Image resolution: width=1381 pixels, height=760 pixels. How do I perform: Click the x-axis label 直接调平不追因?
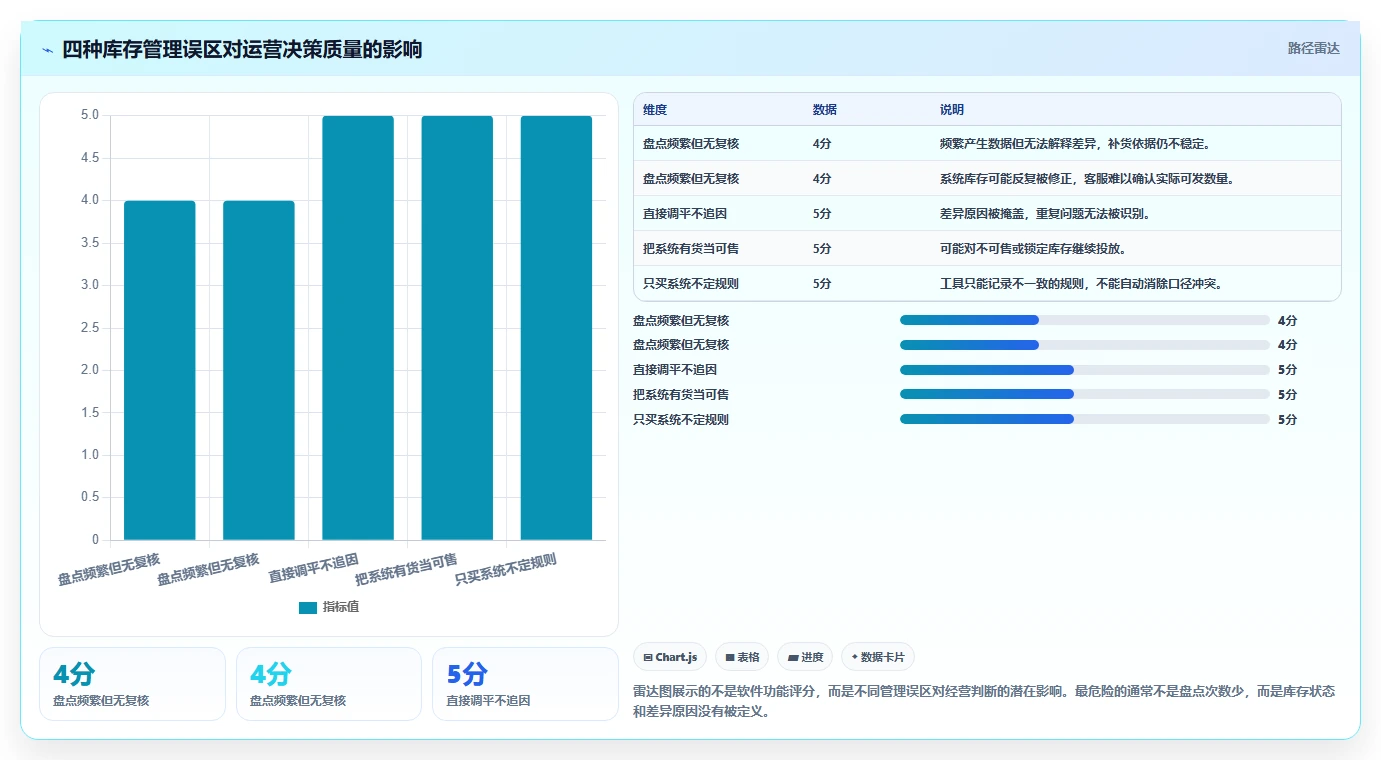pyautogui.click(x=313, y=569)
